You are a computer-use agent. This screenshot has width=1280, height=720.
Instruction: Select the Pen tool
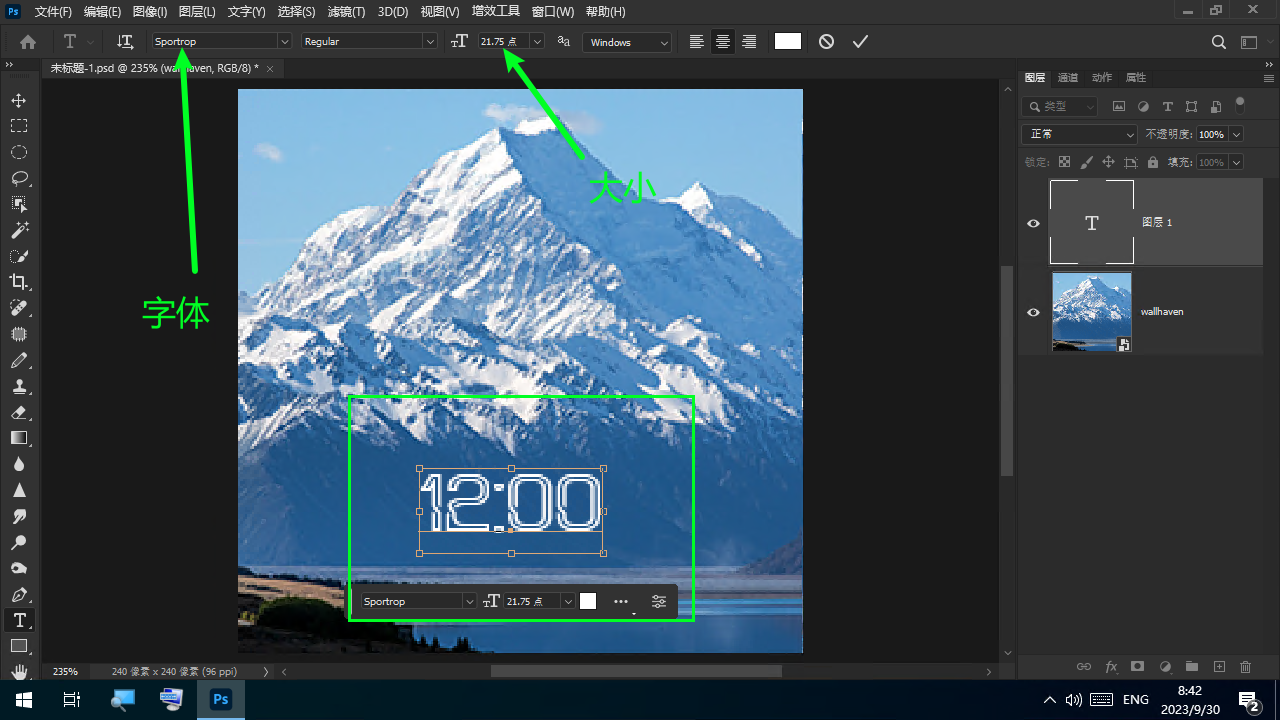tap(19, 594)
